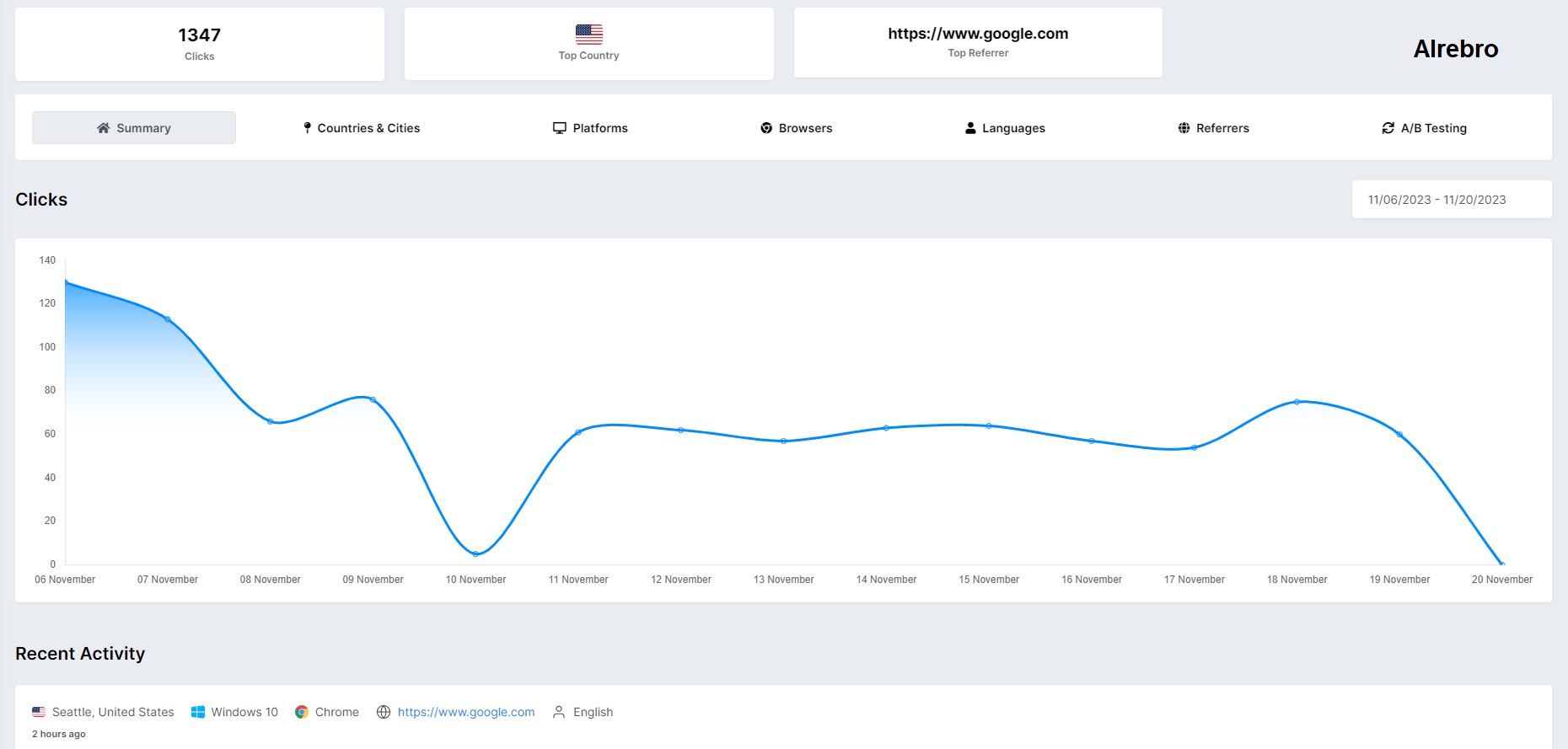Click the Top Referrer card
The width and height of the screenshot is (1568, 749).
pos(978,43)
